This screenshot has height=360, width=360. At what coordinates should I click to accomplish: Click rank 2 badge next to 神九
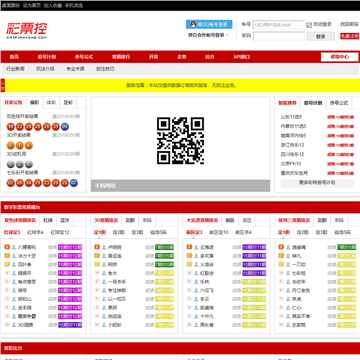tap(281, 256)
